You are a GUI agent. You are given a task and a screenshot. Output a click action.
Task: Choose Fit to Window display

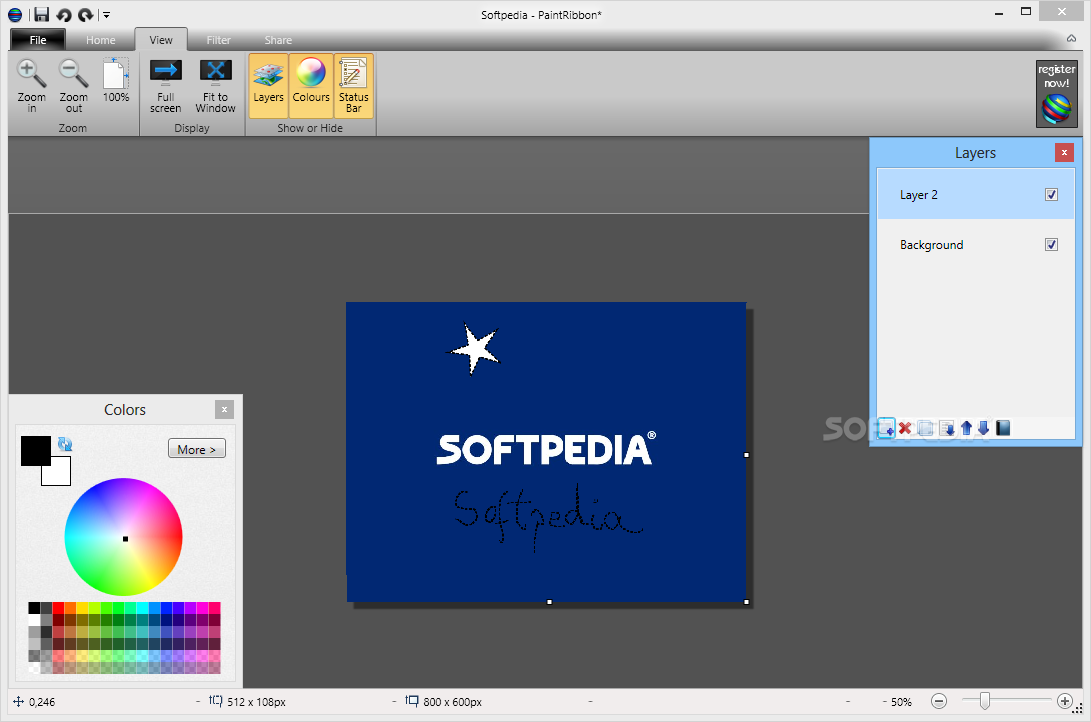coord(215,86)
